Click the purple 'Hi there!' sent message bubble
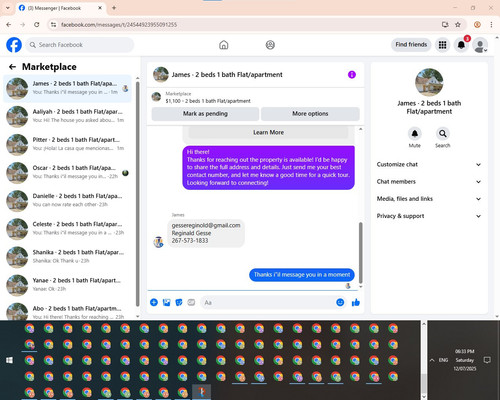The image size is (500, 400). (x=268, y=168)
